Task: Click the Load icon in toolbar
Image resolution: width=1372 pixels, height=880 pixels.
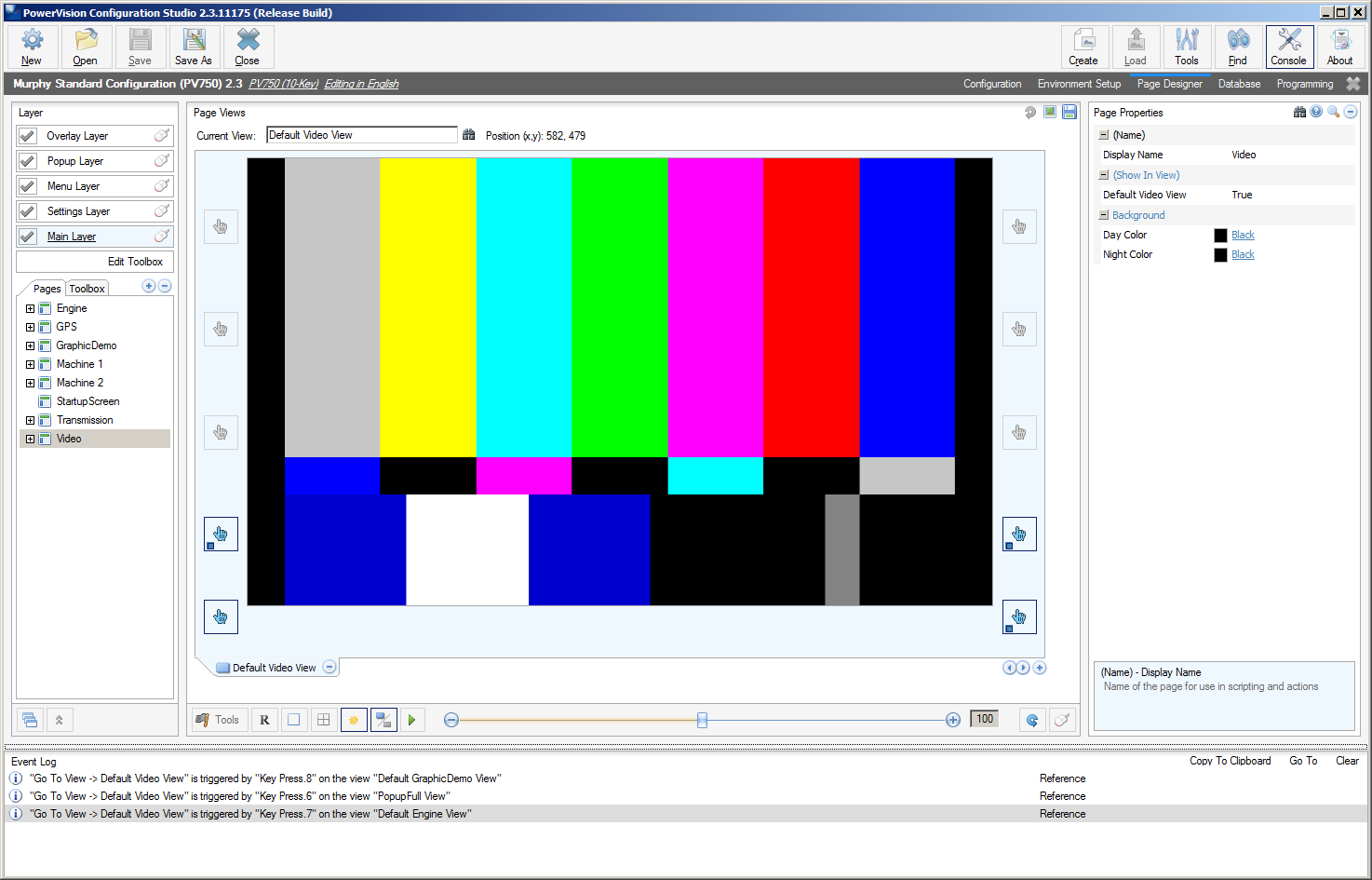Action: click(x=1136, y=47)
